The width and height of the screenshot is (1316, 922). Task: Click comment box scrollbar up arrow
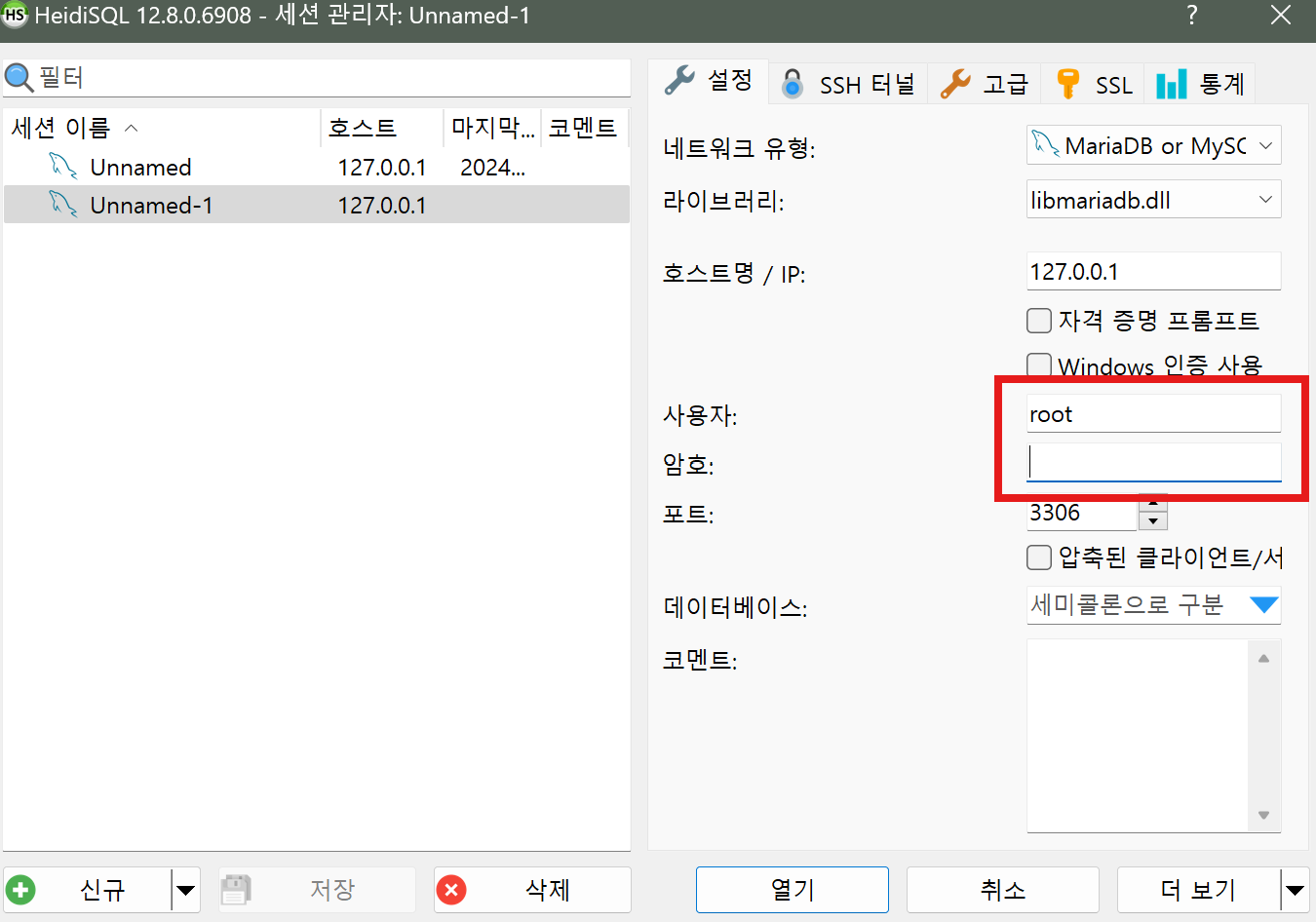pos(1263,659)
